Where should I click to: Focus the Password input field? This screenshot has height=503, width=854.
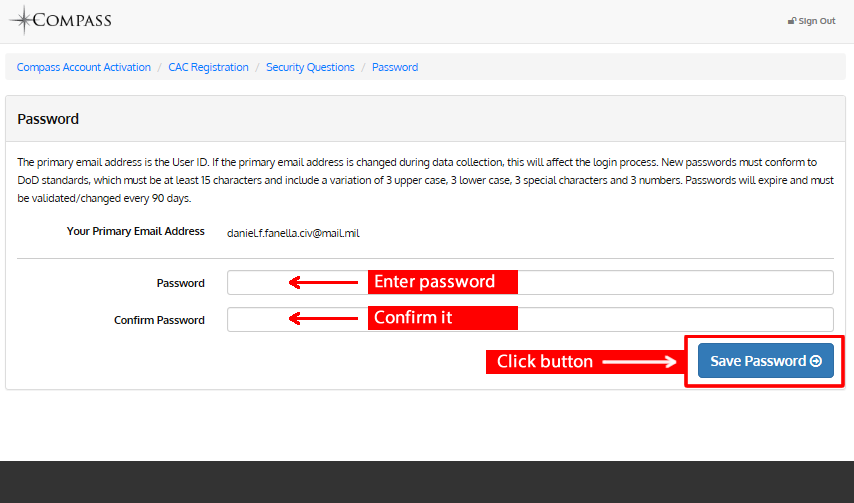530,283
